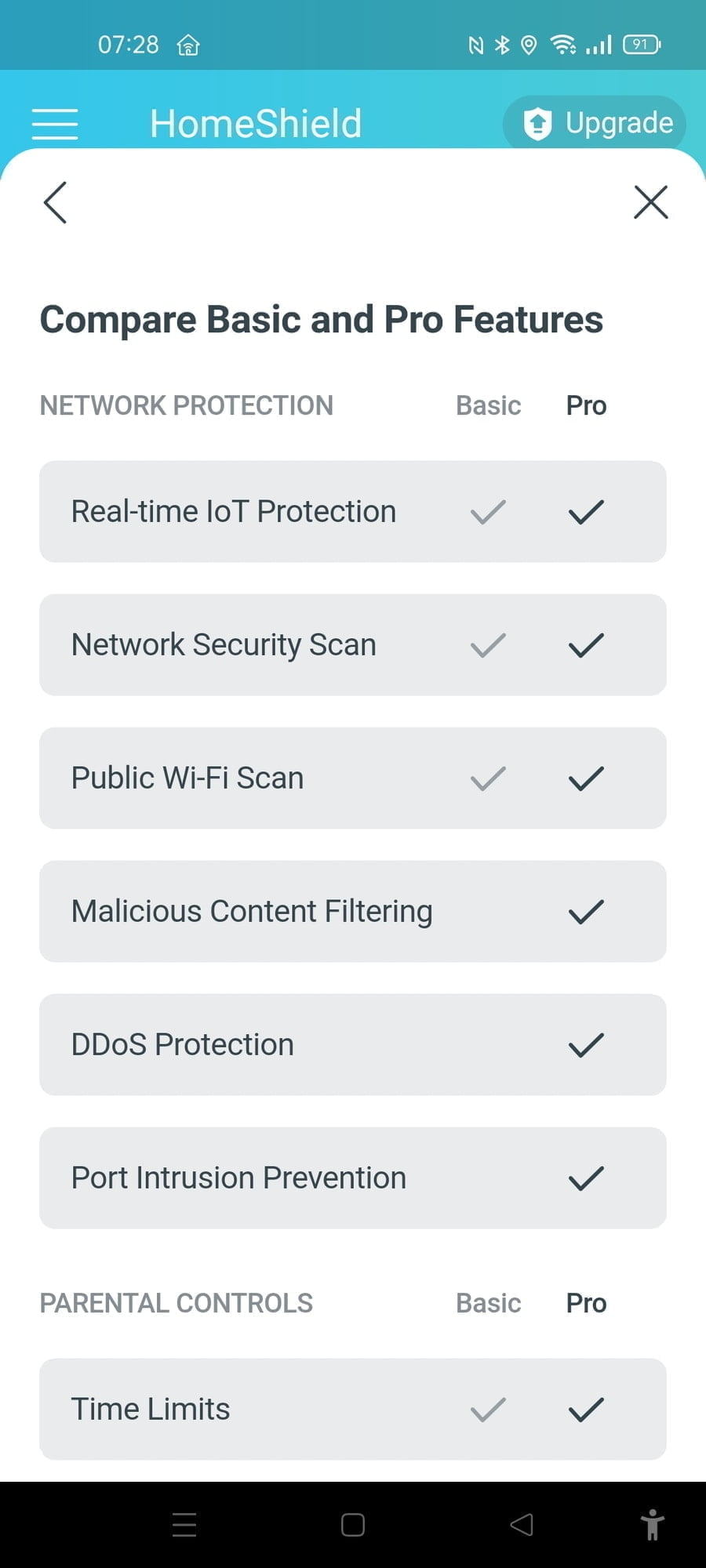
Task: Go back using the left chevron
Action: (55, 202)
